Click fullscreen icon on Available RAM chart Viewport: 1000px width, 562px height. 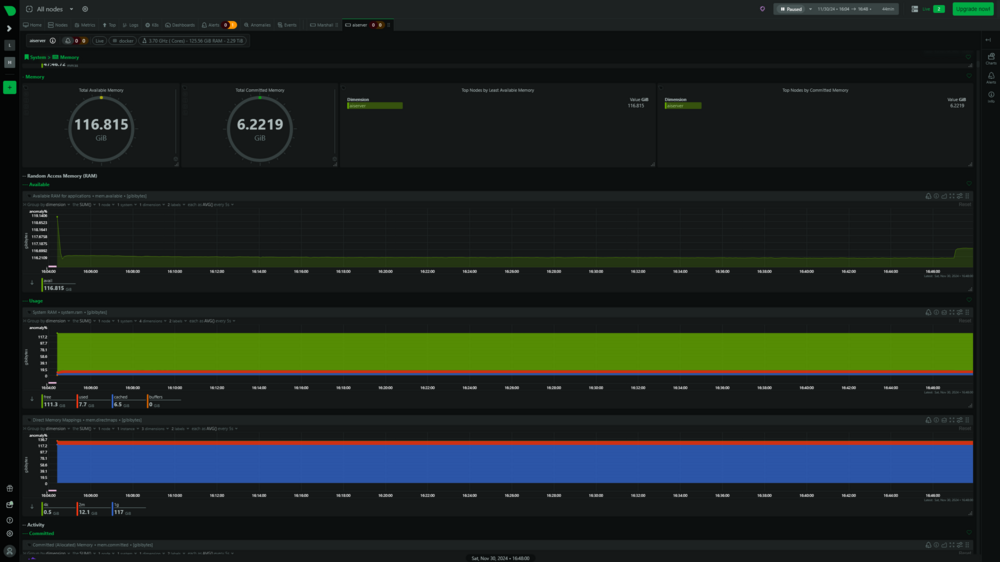click(x=952, y=196)
